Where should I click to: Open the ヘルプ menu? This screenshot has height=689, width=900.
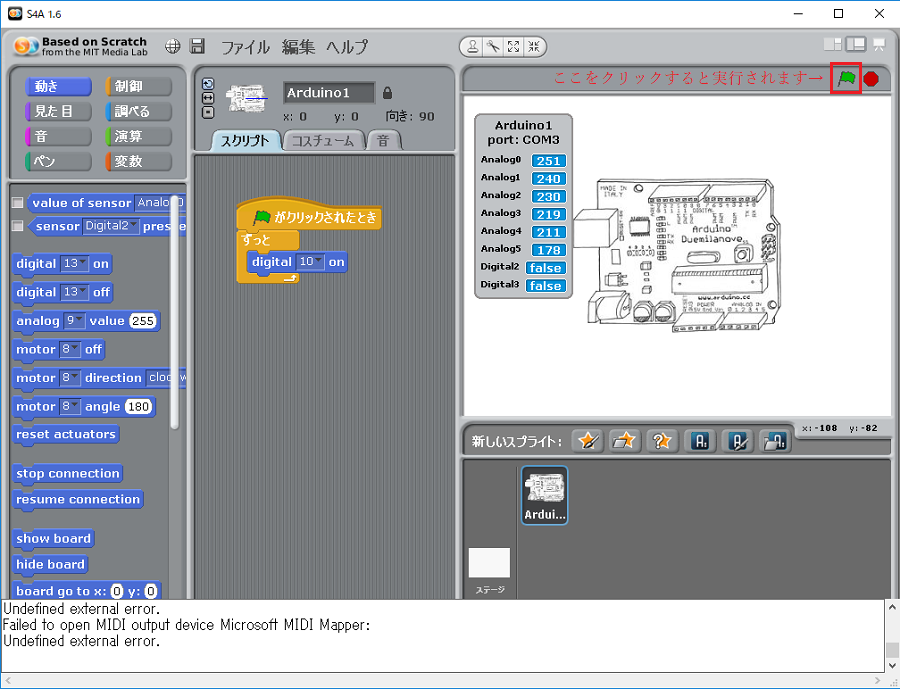[347, 47]
